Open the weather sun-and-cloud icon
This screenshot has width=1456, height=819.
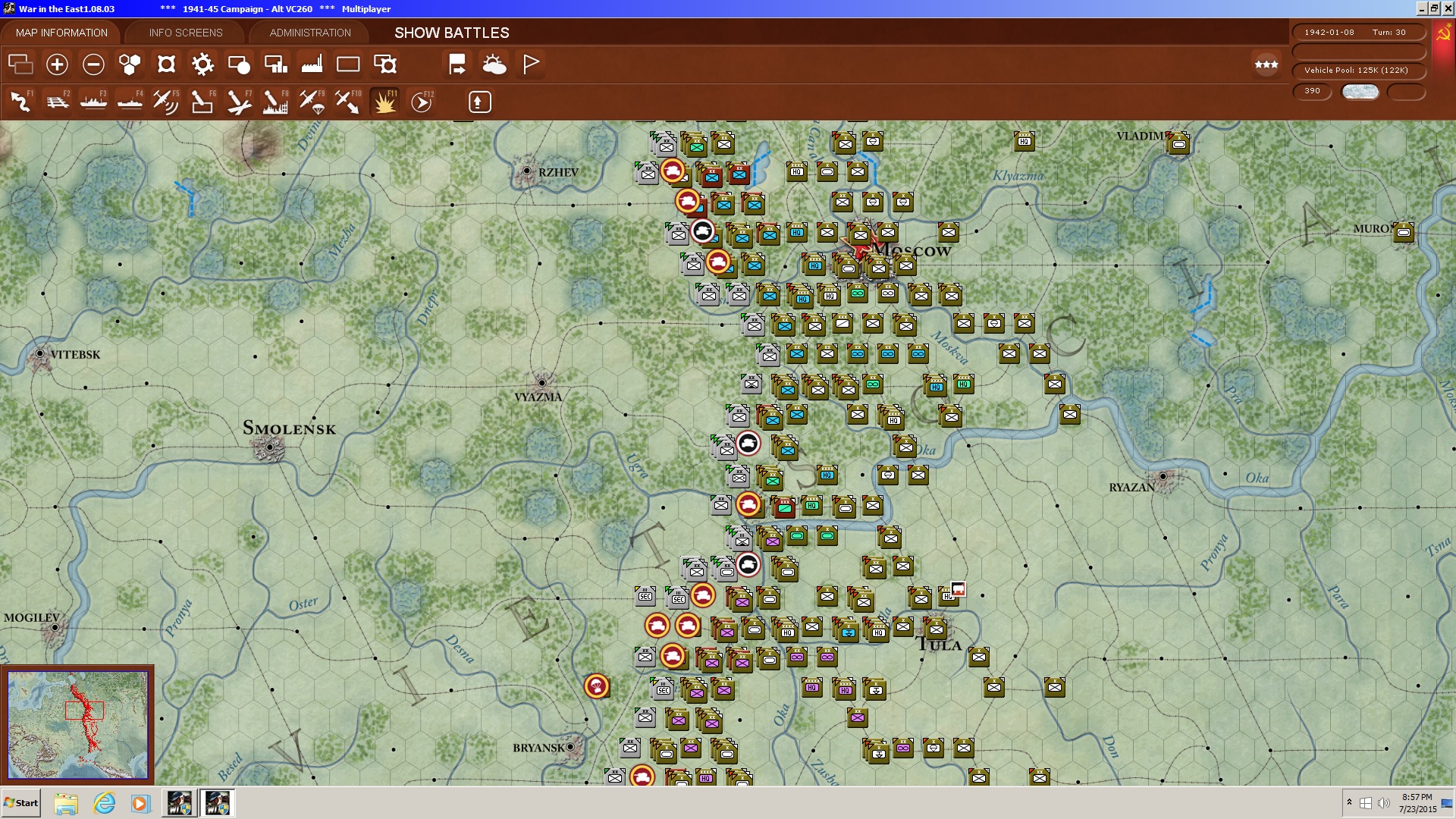click(x=494, y=64)
